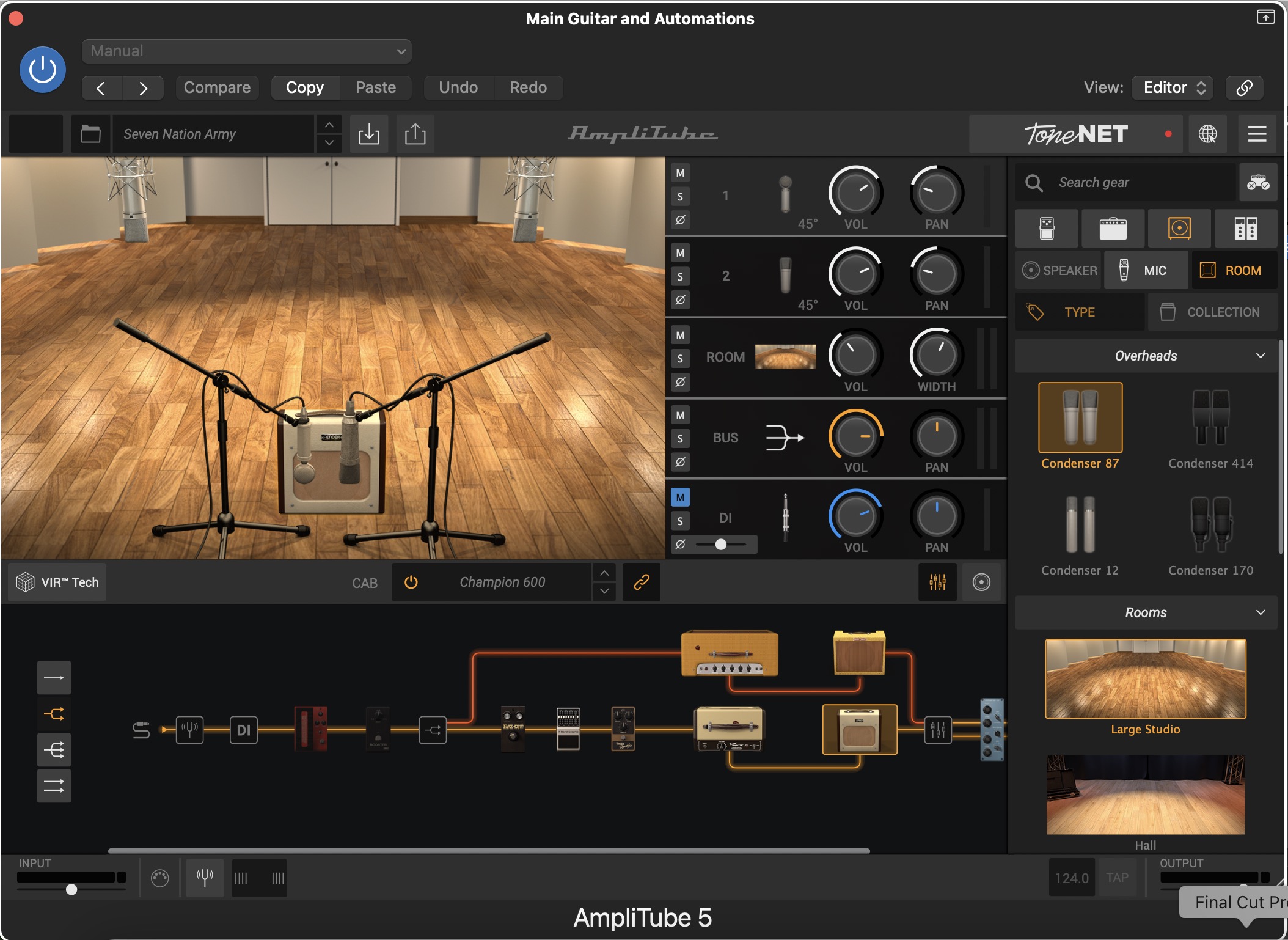Image resolution: width=1288 pixels, height=940 pixels.
Task: Select the rack effects category icon
Action: point(1245,228)
